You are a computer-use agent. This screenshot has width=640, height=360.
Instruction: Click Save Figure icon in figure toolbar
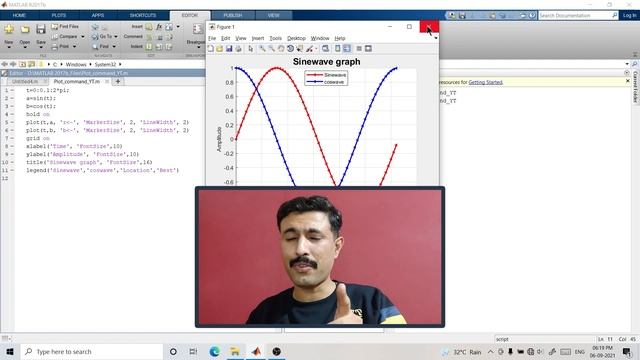229,49
